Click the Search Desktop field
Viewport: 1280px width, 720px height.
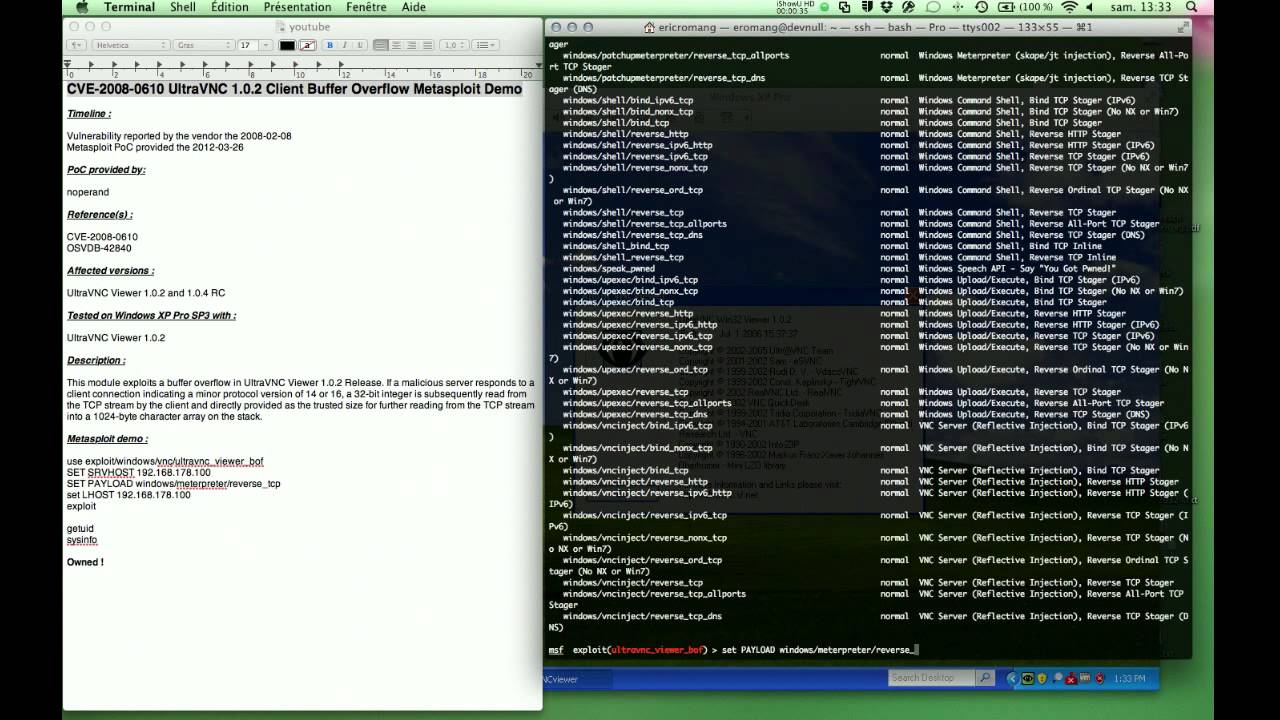click(x=931, y=678)
